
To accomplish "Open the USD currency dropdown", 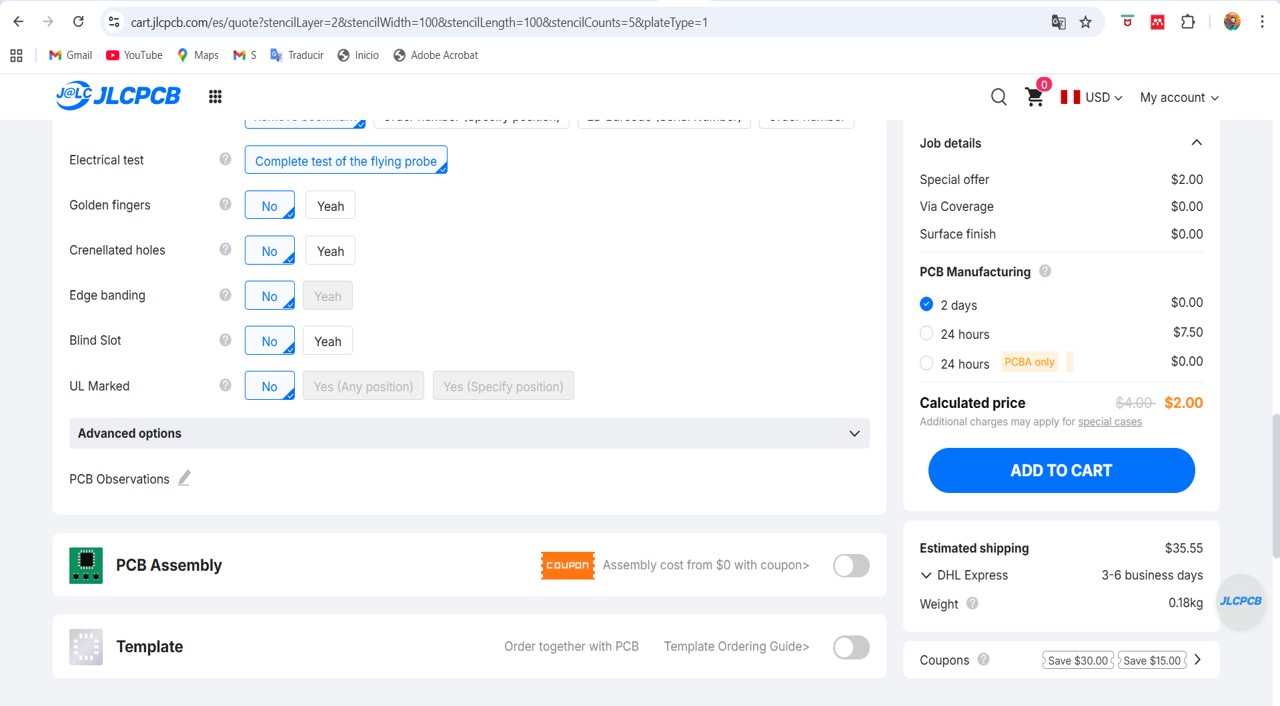I will [1092, 97].
